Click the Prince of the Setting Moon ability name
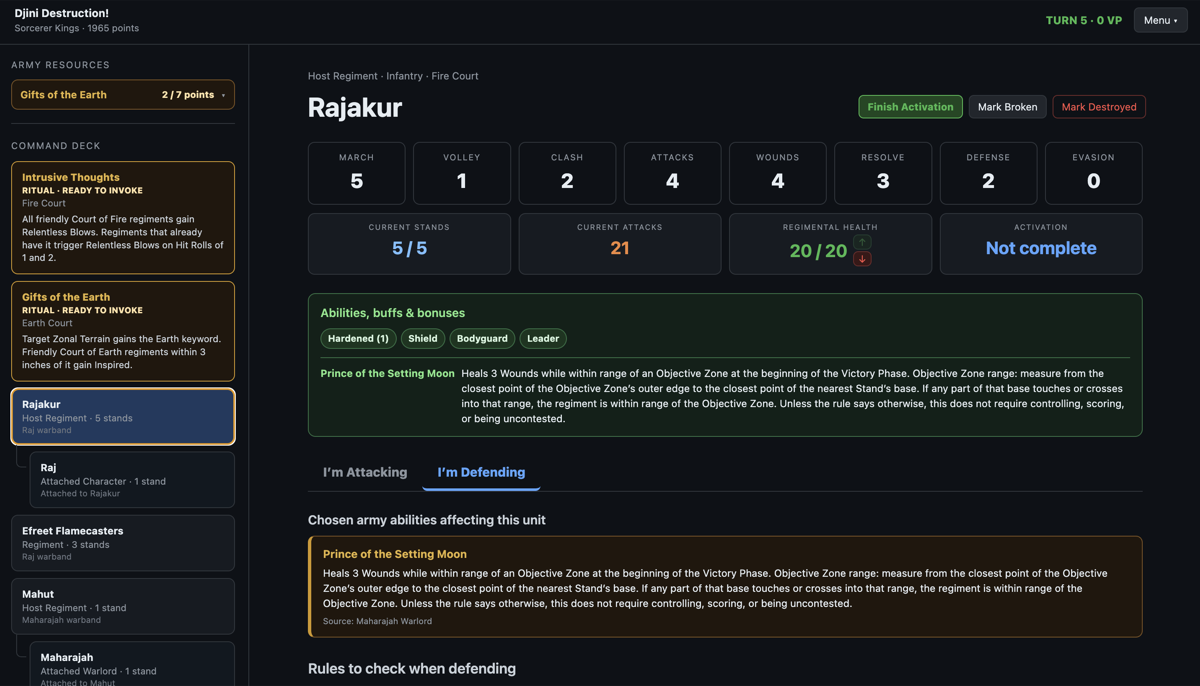 click(387, 373)
